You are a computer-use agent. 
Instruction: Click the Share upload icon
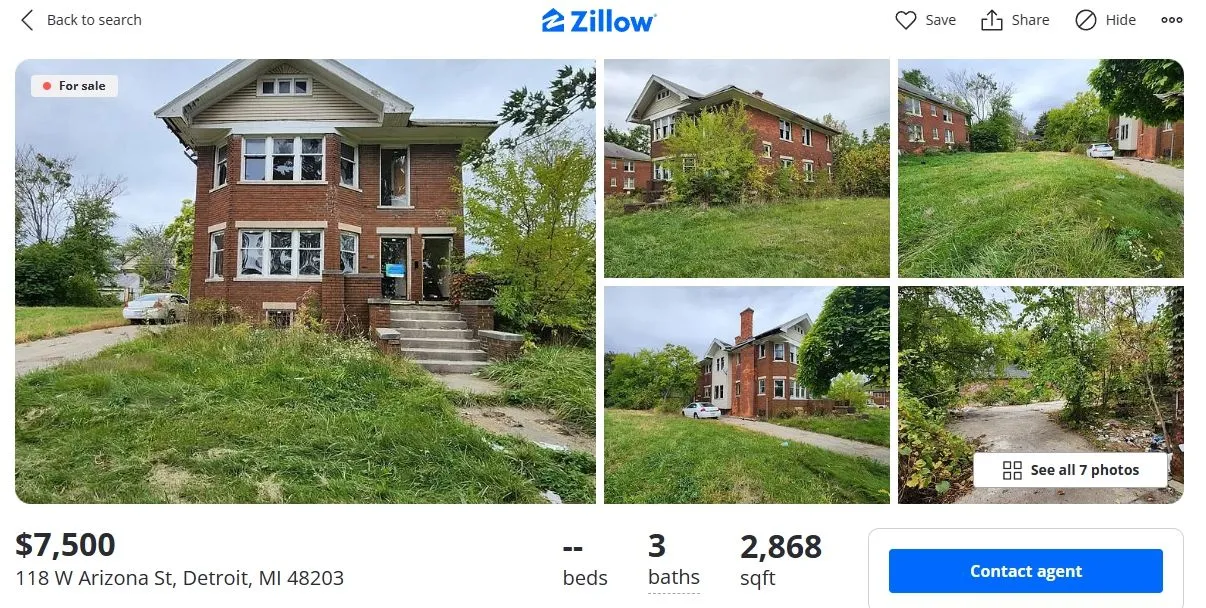(x=991, y=20)
